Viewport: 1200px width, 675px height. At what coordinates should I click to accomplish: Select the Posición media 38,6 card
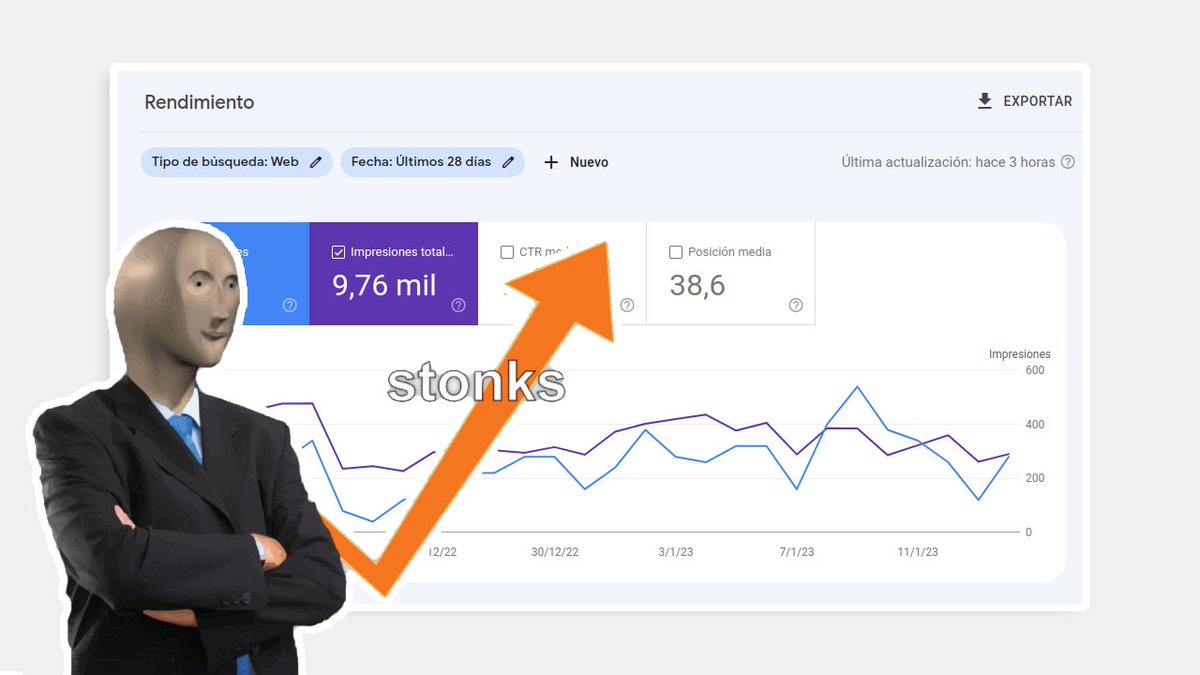pos(731,274)
